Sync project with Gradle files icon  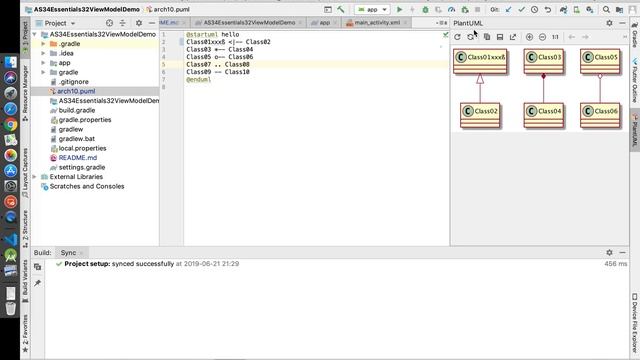[564, 9]
